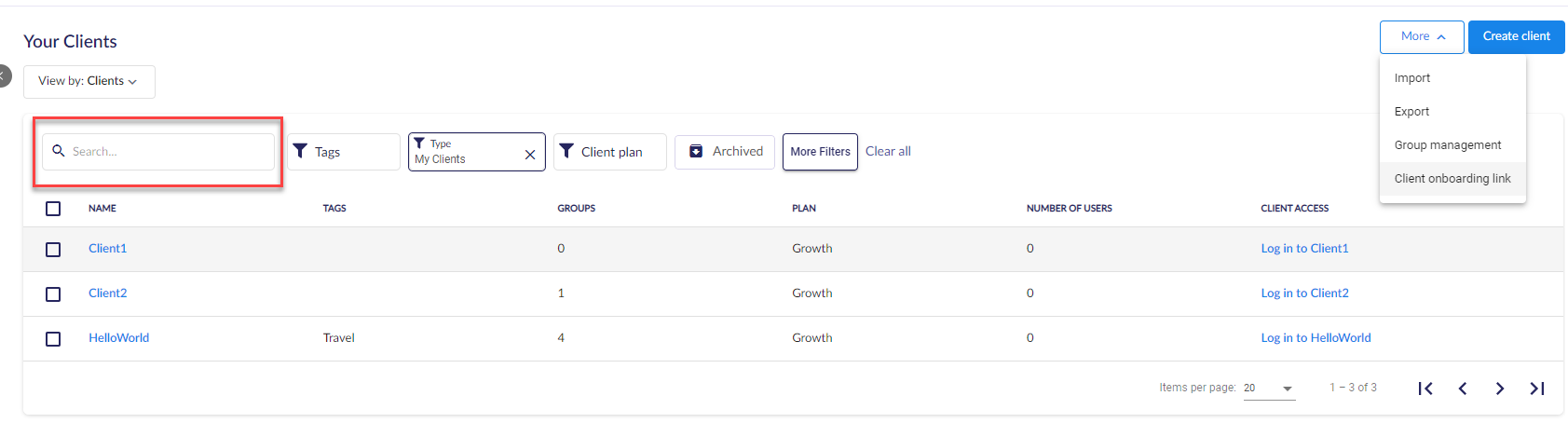Click Log in to Client2

pos(1304,293)
